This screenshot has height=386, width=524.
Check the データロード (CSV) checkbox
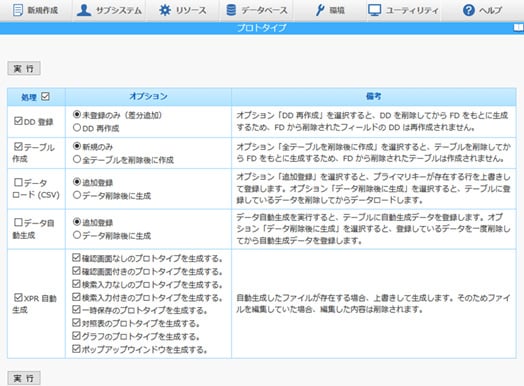(x=18, y=182)
